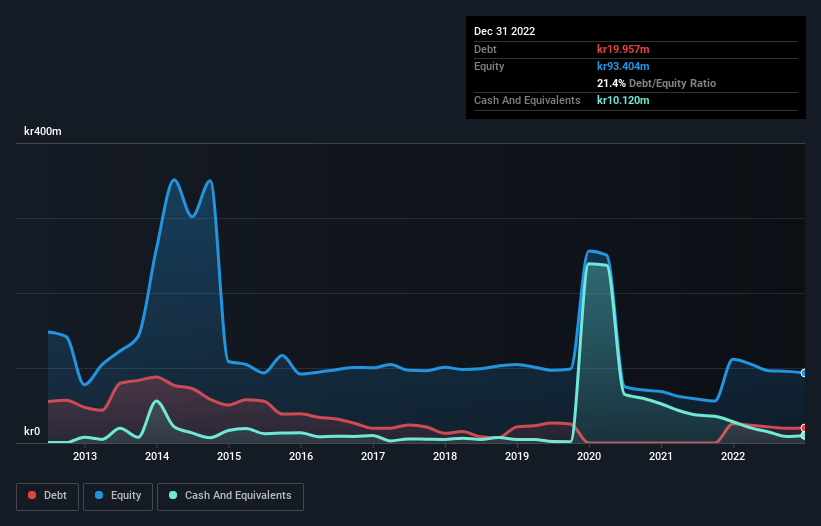Click the 2016 x-axis label
This screenshot has width=821, height=526.
point(301,456)
